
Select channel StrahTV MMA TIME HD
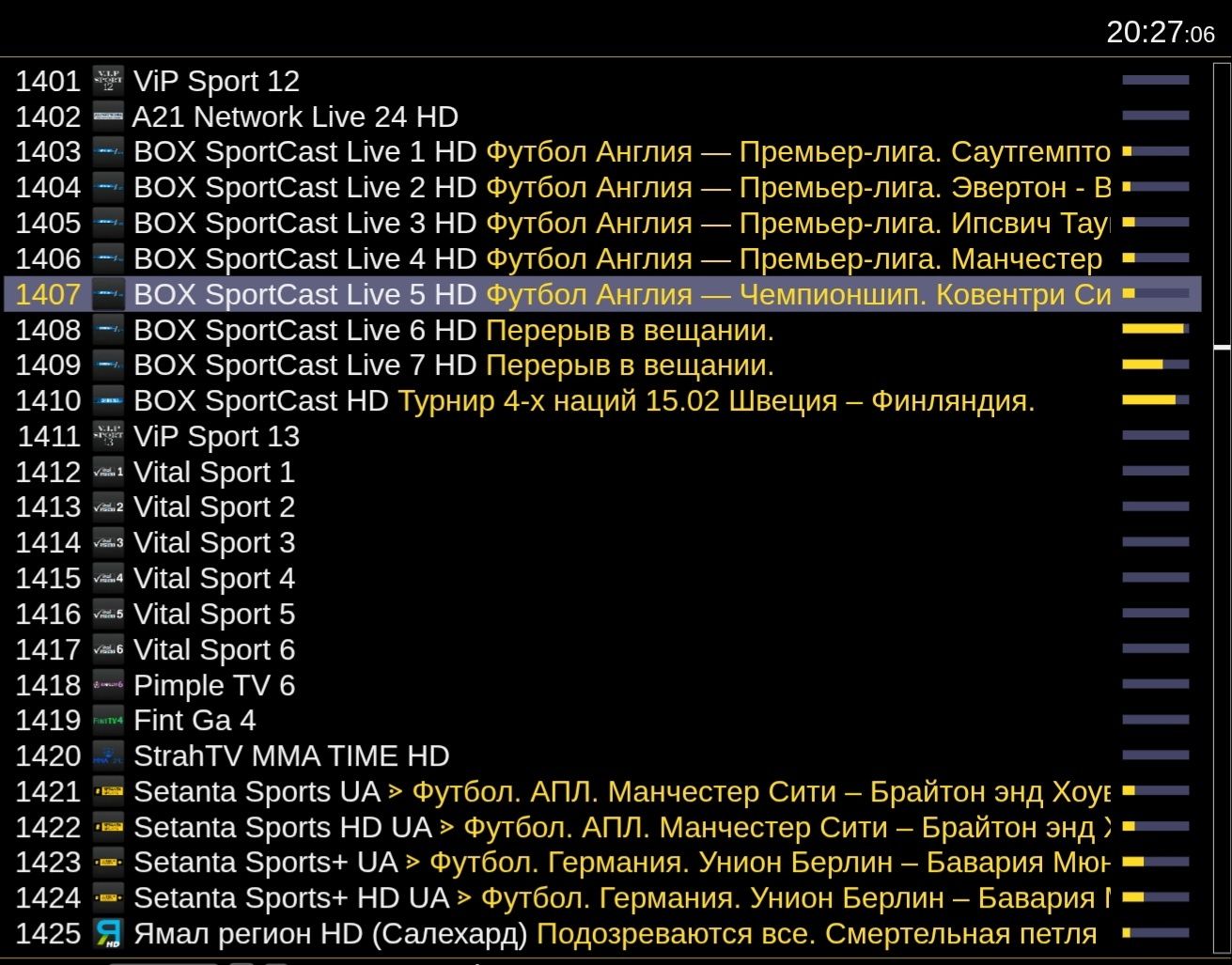tap(602, 755)
